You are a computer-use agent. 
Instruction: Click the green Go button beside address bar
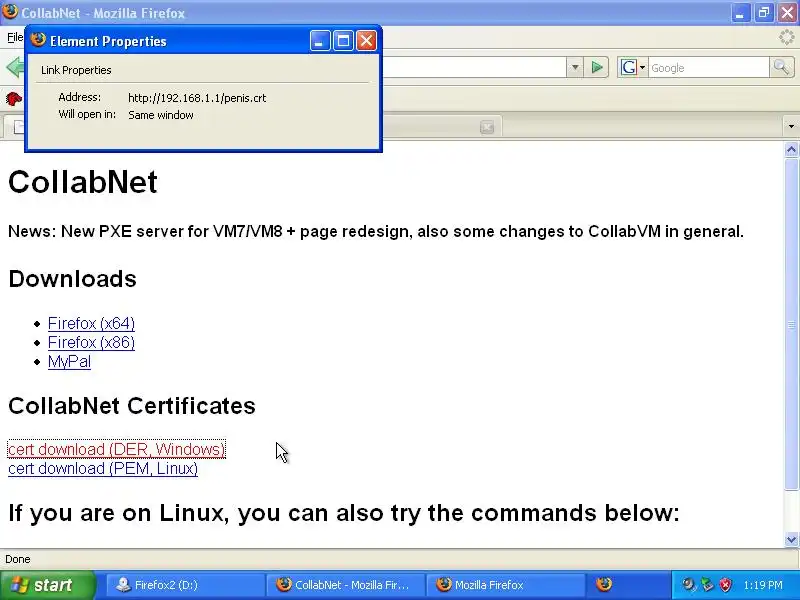[x=596, y=67]
